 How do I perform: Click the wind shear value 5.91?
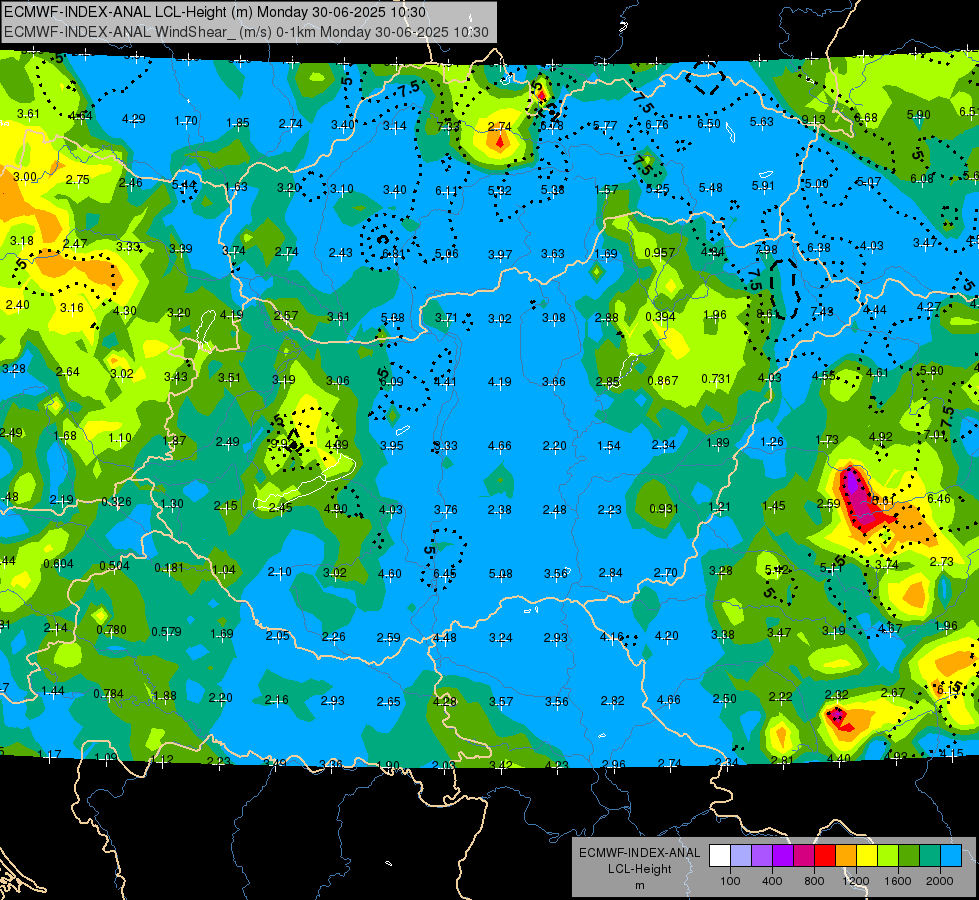pos(763,185)
